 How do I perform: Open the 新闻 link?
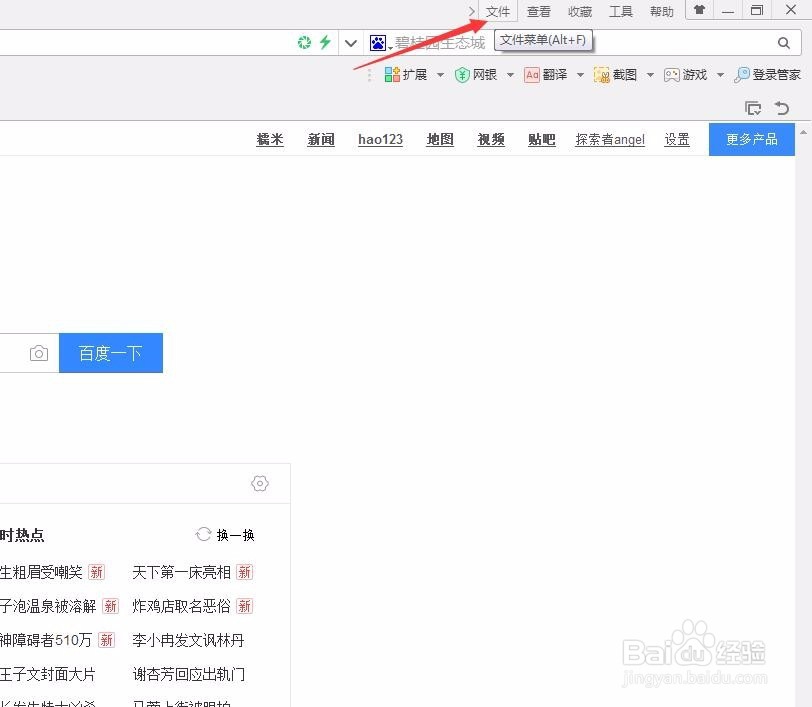(321, 139)
